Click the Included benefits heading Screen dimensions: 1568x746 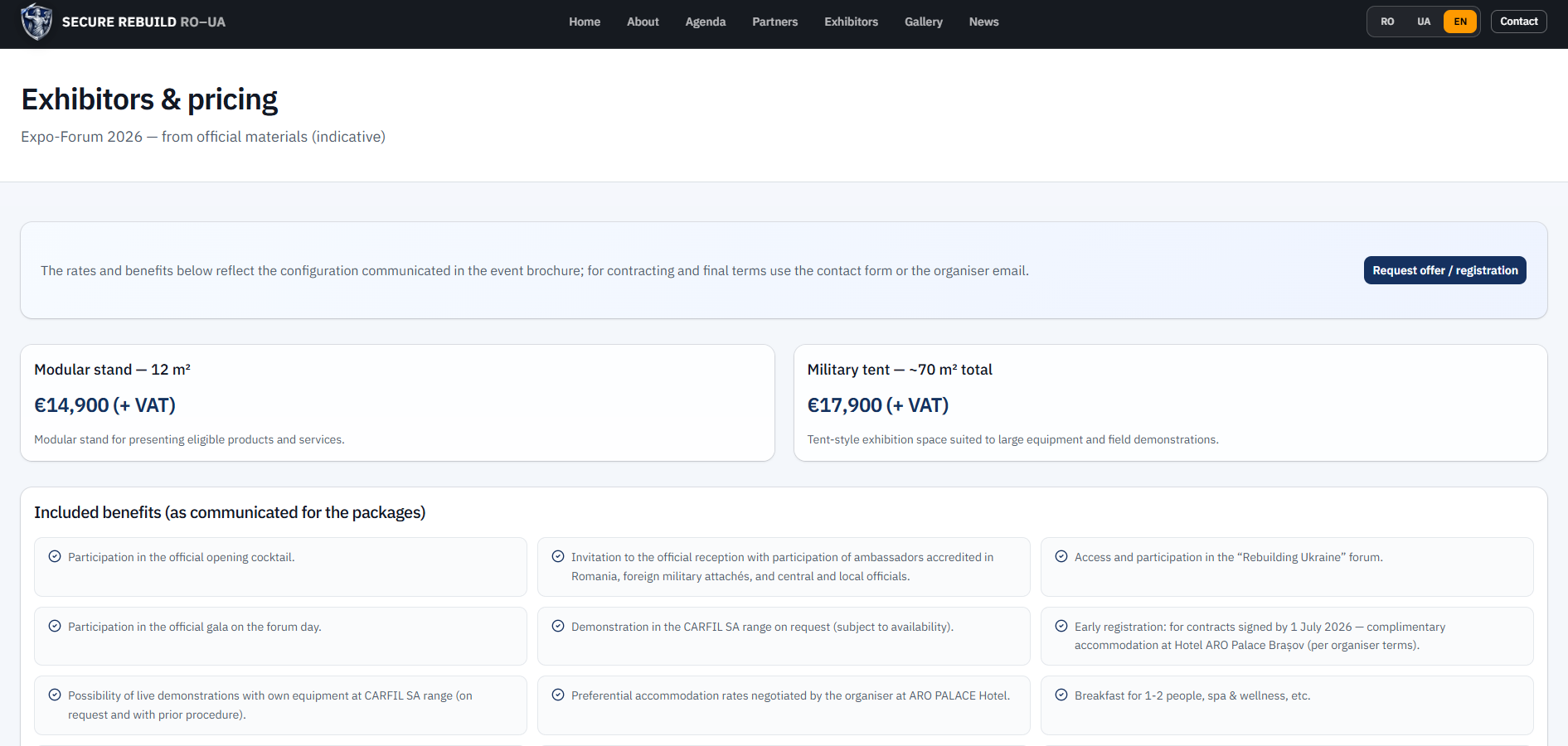click(230, 512)
